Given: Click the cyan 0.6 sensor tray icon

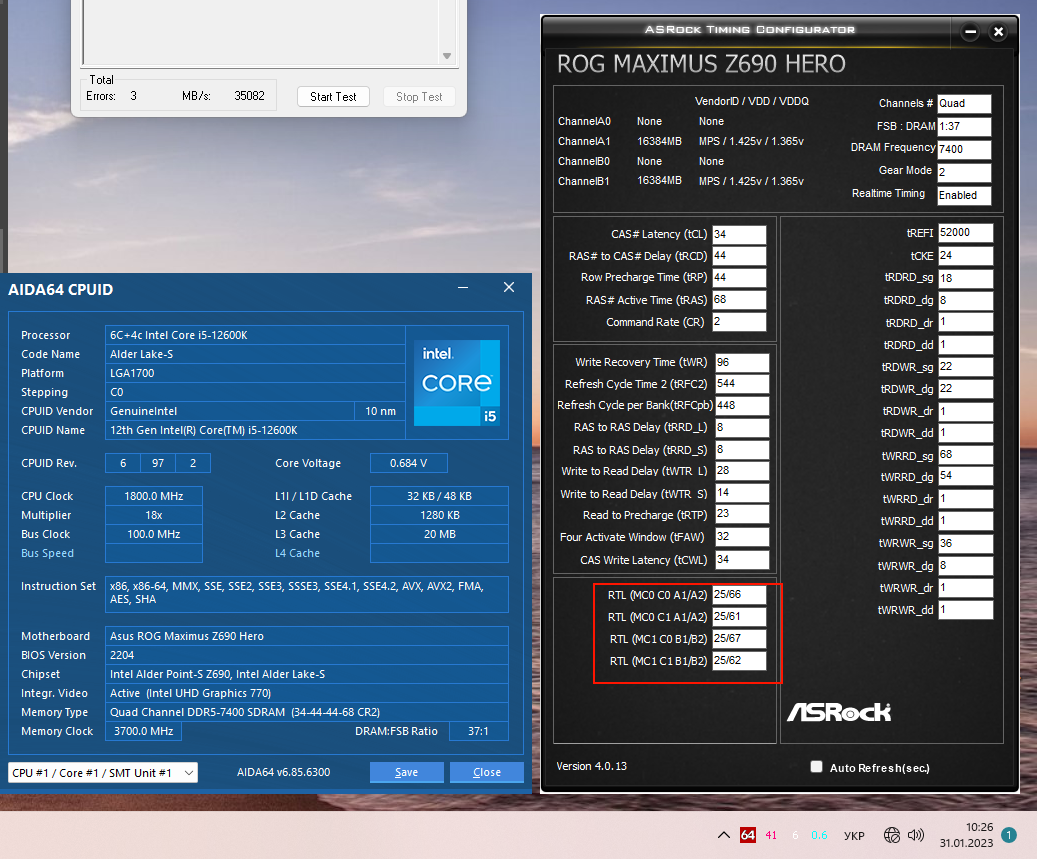Looking at the screenshot, I should tap(819, 835).
